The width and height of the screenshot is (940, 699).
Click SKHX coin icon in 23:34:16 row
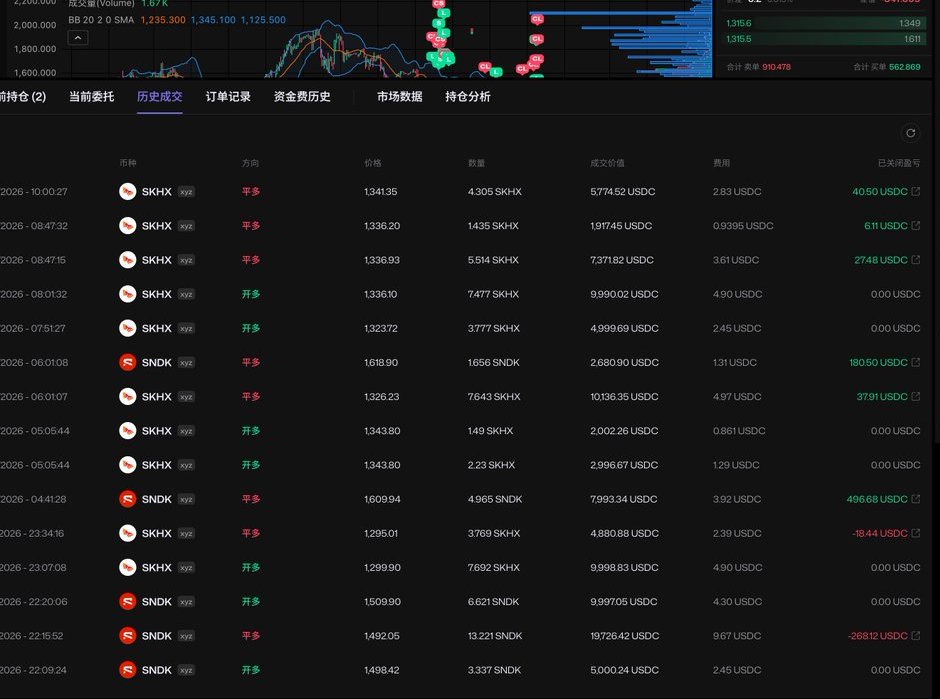pyautogui.click(x=127, y=533)
